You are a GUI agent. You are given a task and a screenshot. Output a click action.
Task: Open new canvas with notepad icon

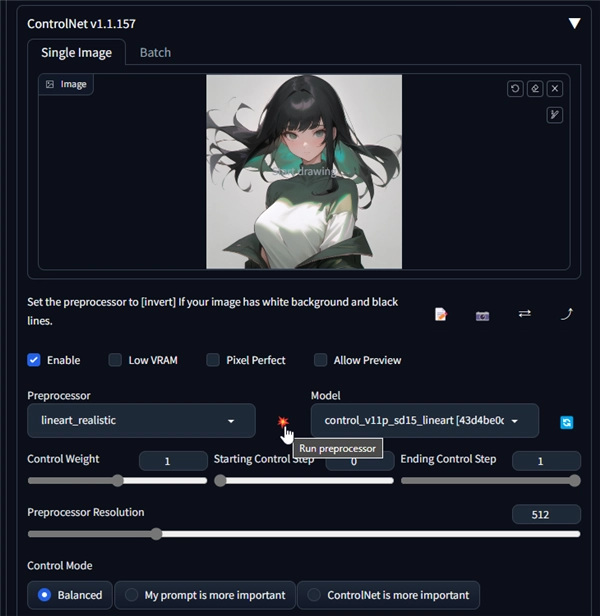point(440,314)
